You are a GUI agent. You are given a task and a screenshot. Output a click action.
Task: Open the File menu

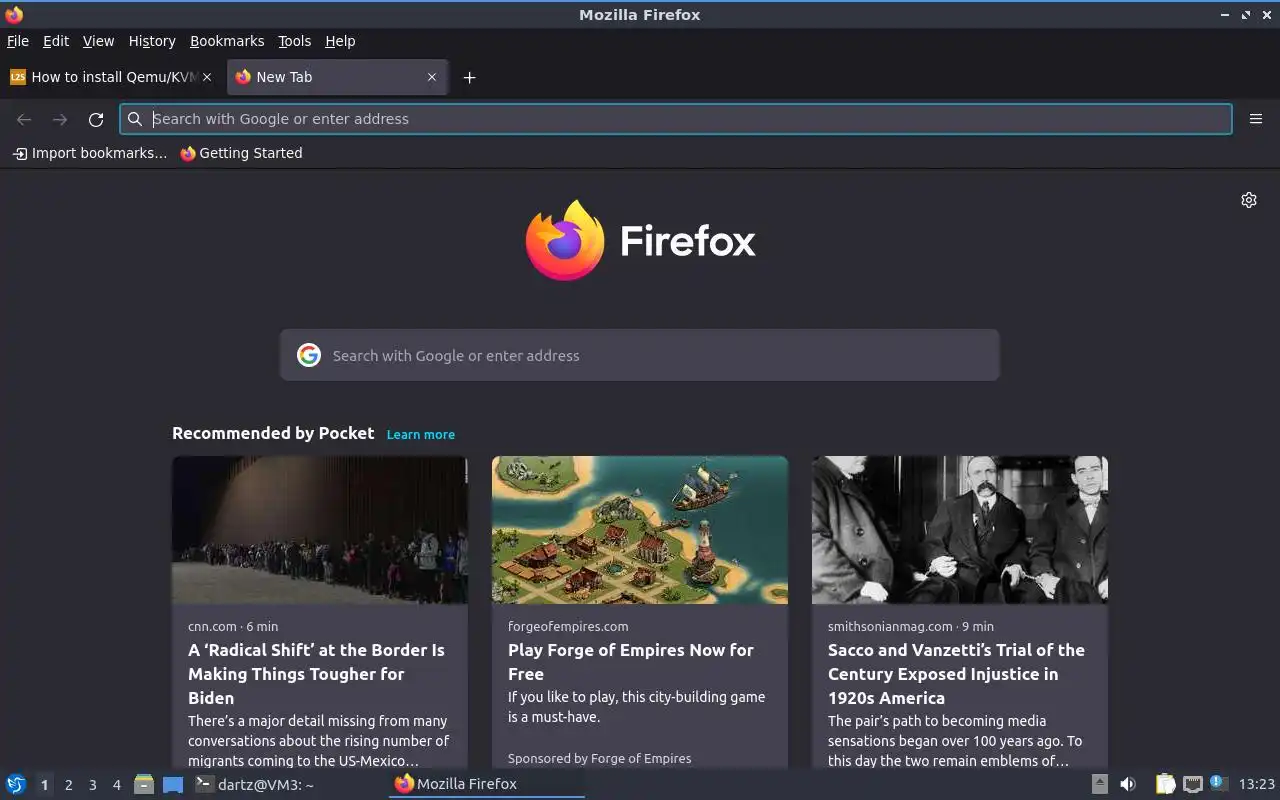point(18,41)
